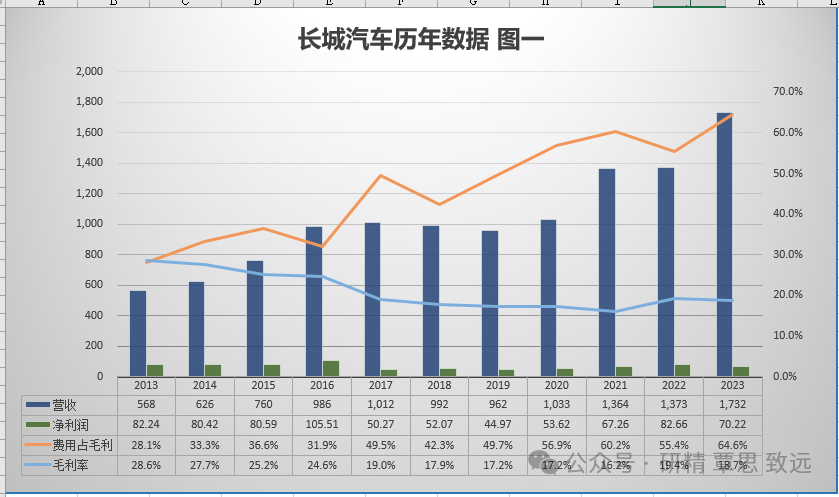Click the net profit value 105.51
The image size is (839, 497).
pos(322,424)
